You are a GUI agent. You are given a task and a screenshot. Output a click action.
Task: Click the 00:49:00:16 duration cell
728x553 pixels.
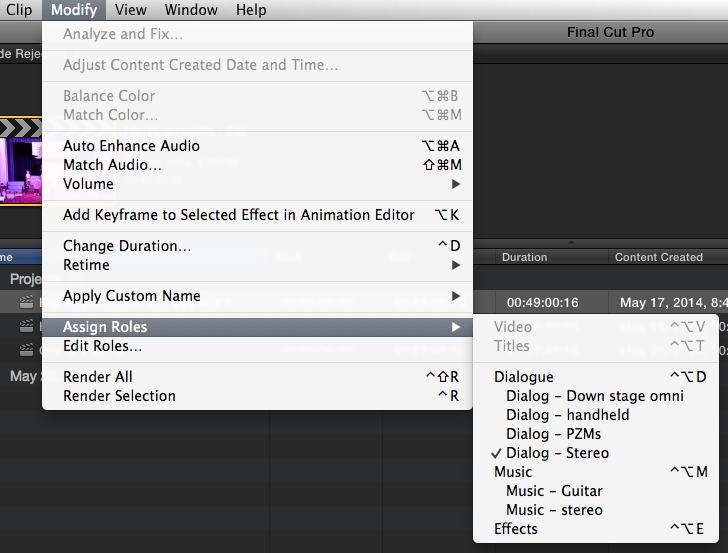[x=542, y=303]
